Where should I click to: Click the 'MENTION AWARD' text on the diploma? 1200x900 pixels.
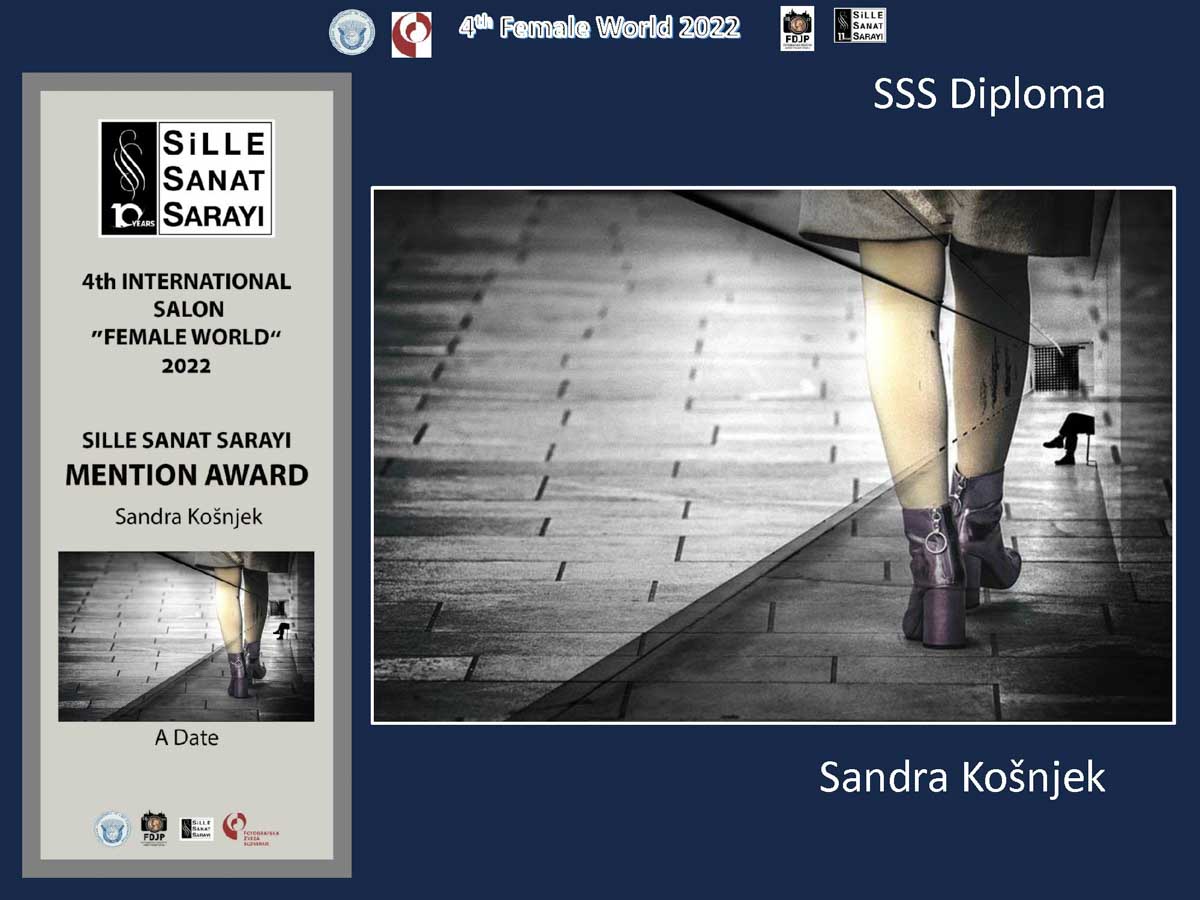[187, 475]
